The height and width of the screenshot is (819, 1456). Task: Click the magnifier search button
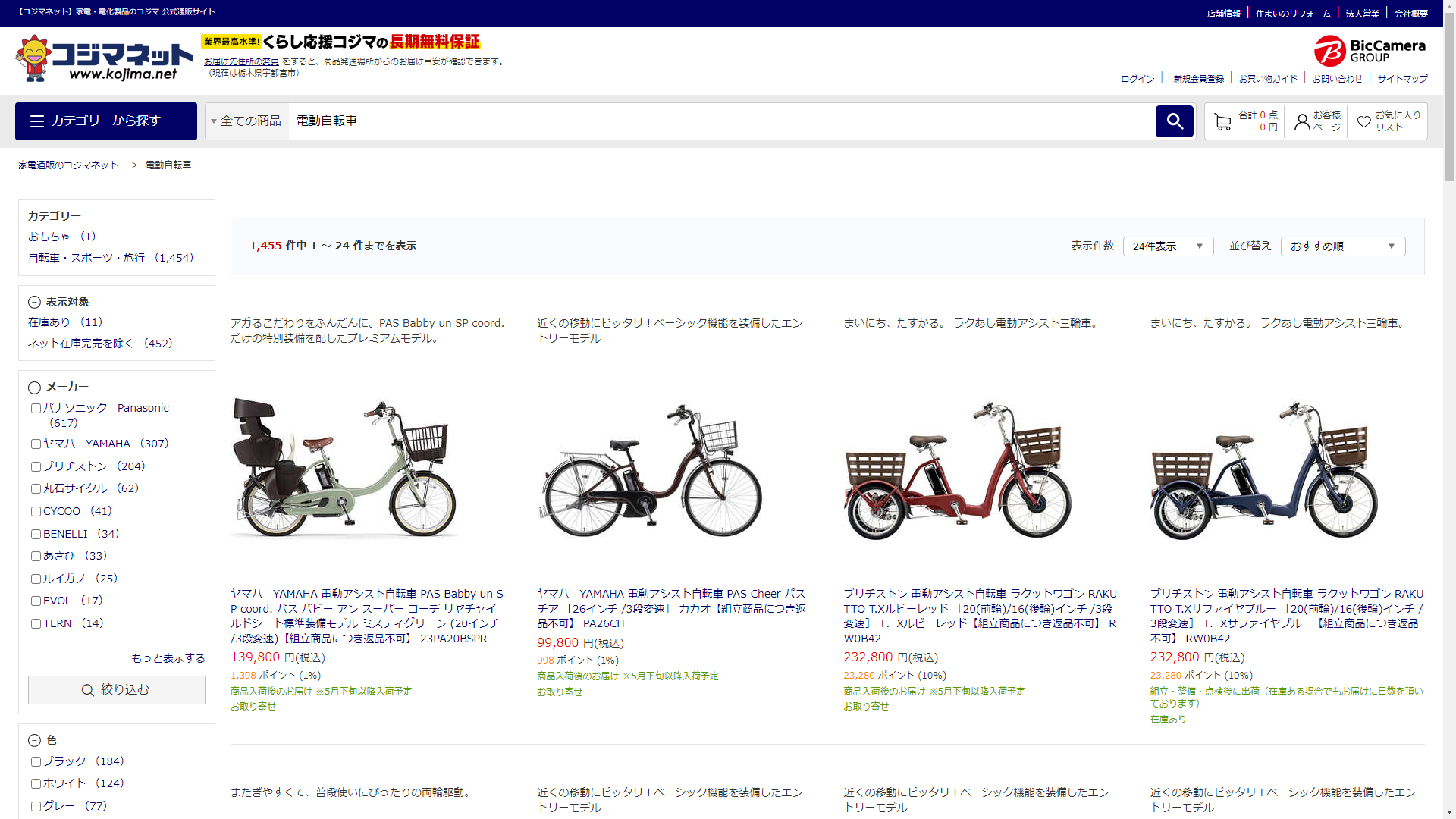click(1174, 121)
